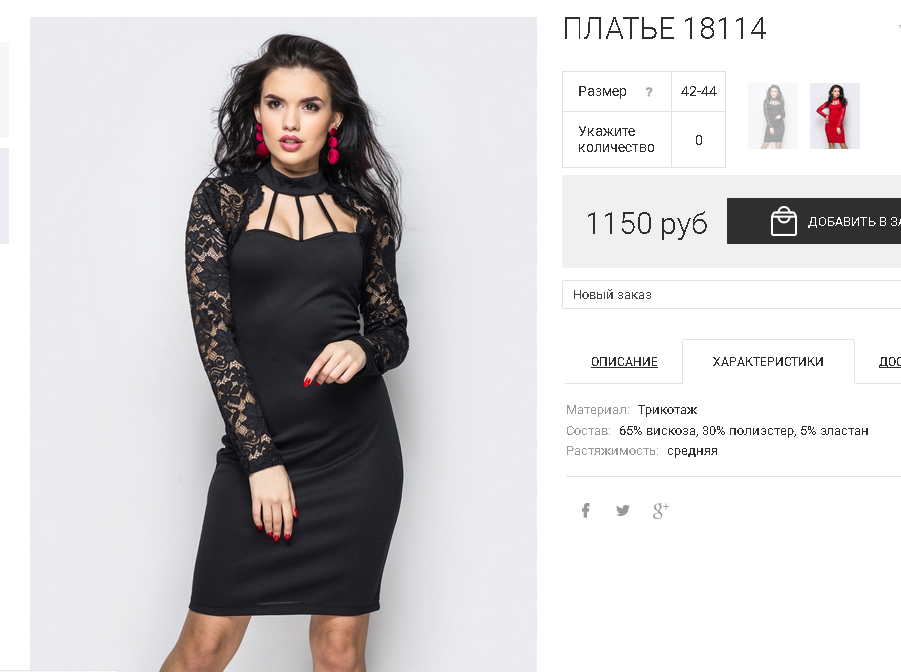Viewport: 901px width, 672px height.
Task: Click the upper left side thumbnail strip
Action: click(4, 90)
